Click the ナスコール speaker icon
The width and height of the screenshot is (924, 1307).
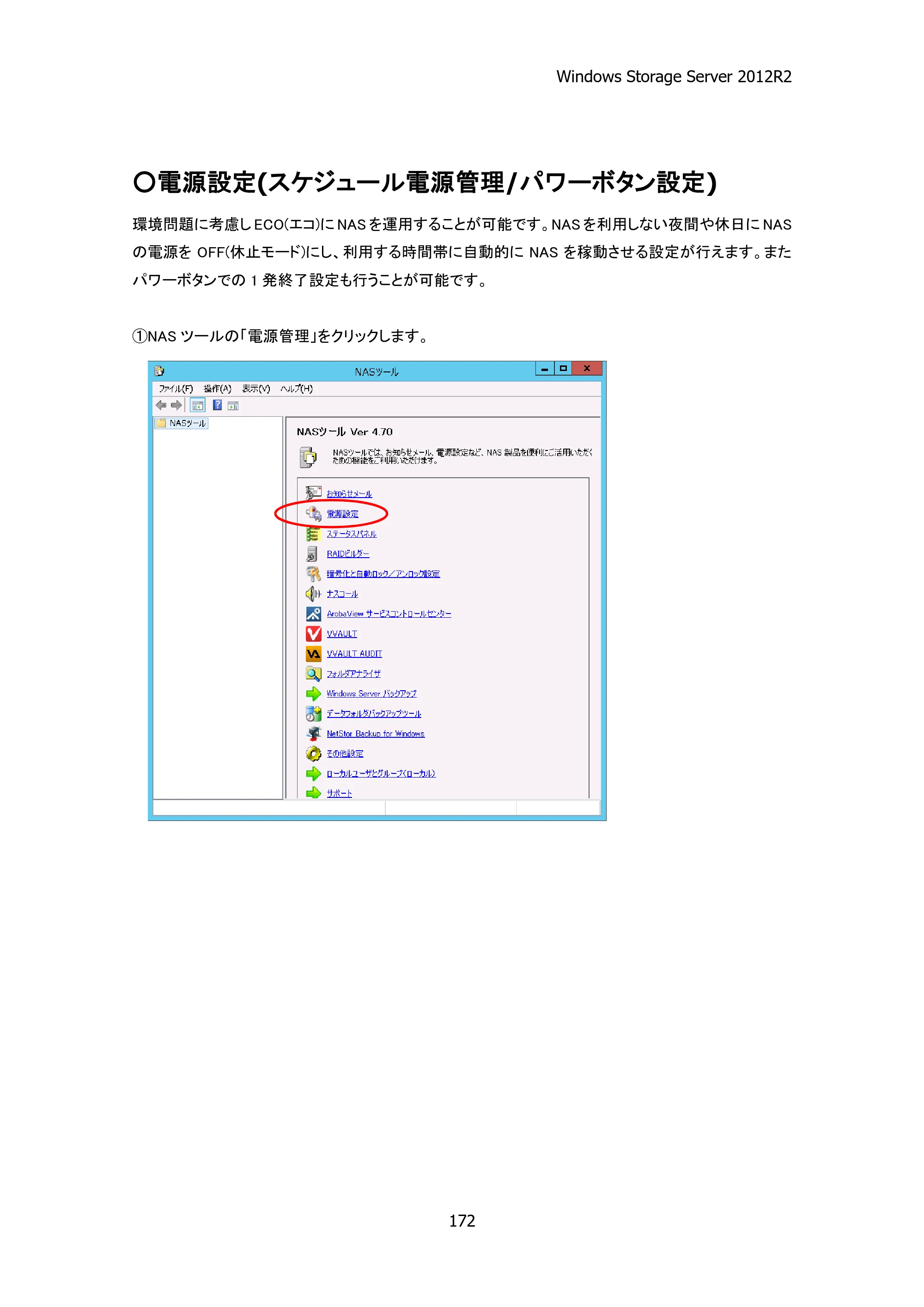click(x=313, y=594)
